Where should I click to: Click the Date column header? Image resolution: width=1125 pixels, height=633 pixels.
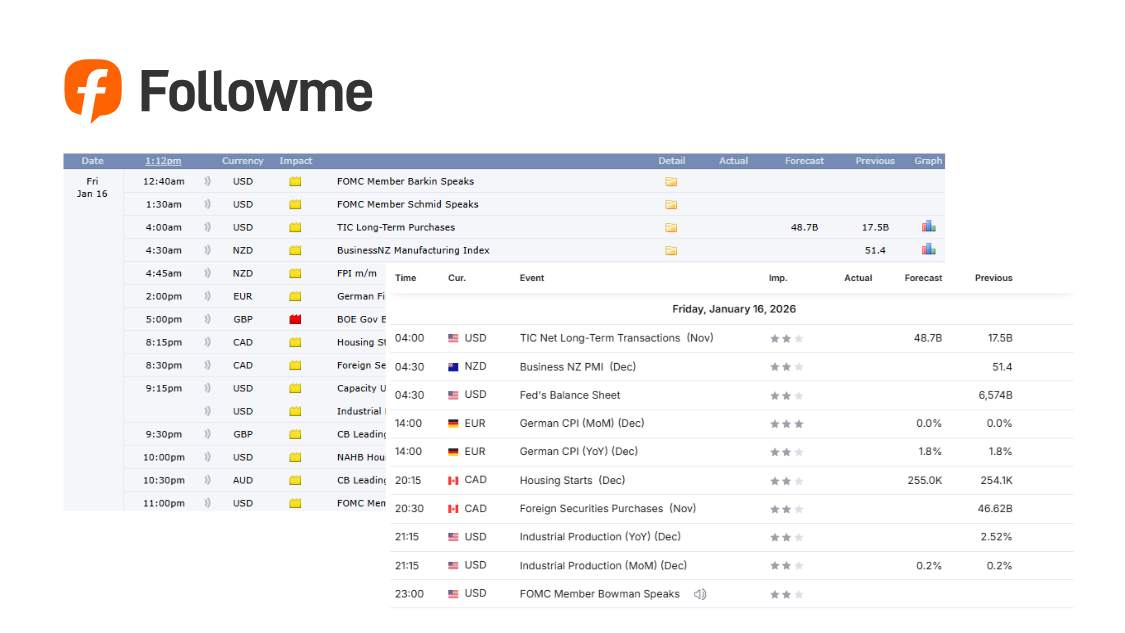pos(93,161)
